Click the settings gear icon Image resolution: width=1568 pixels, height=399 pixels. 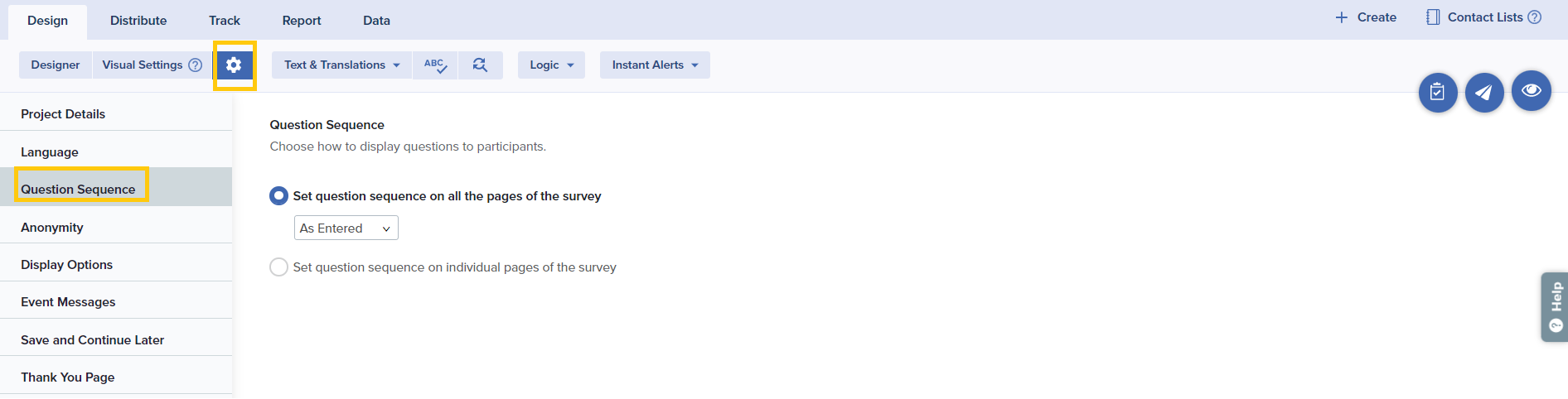[234, 65]
